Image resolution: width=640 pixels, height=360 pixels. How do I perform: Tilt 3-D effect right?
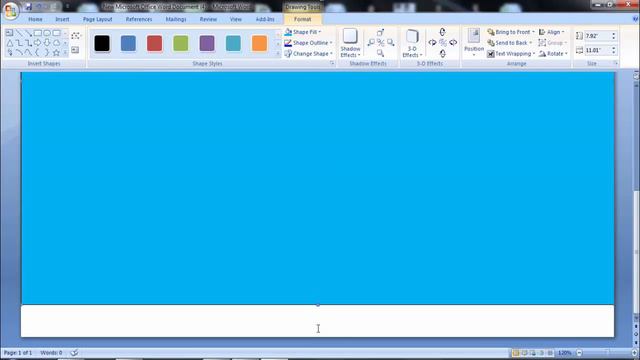tap(453, 42)
